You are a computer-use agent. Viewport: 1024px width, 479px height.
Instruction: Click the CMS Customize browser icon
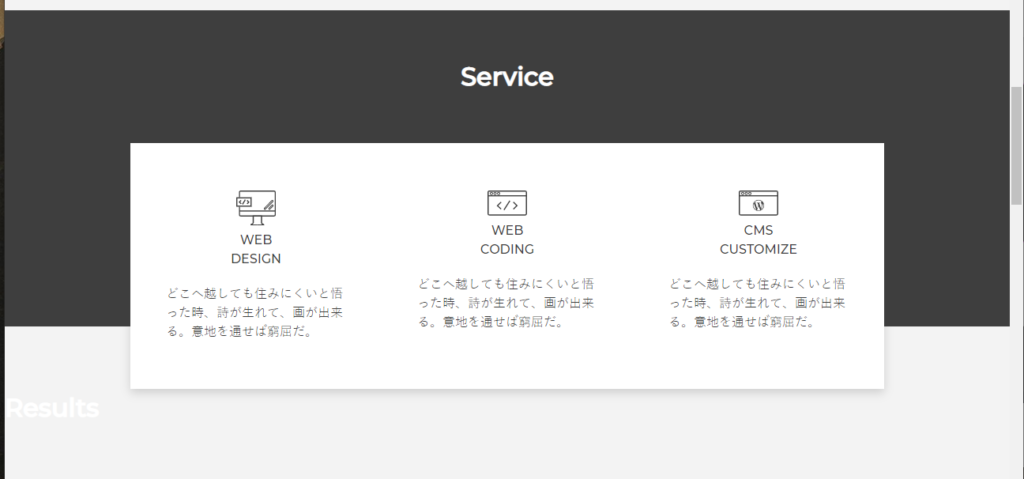point(758,203)
